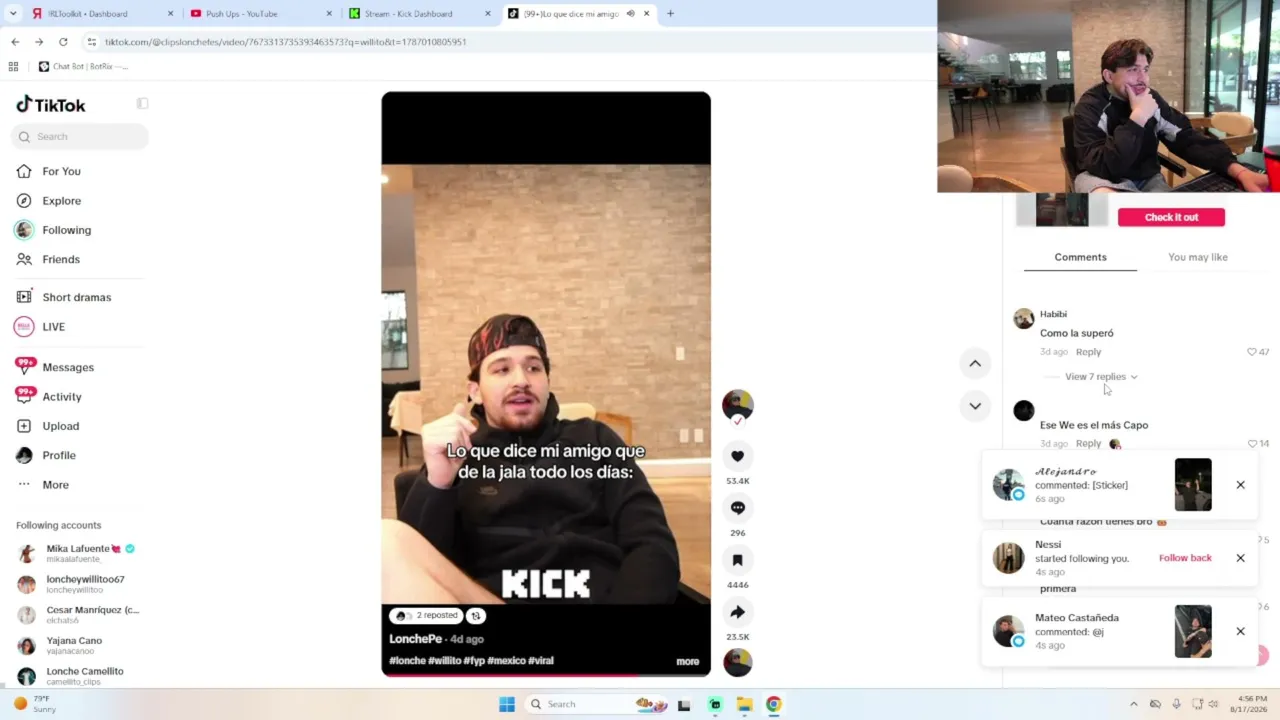The height and width of the screenshot is (720, 1280).
Task: Follow back Nessi
Action: [1185, 558]
